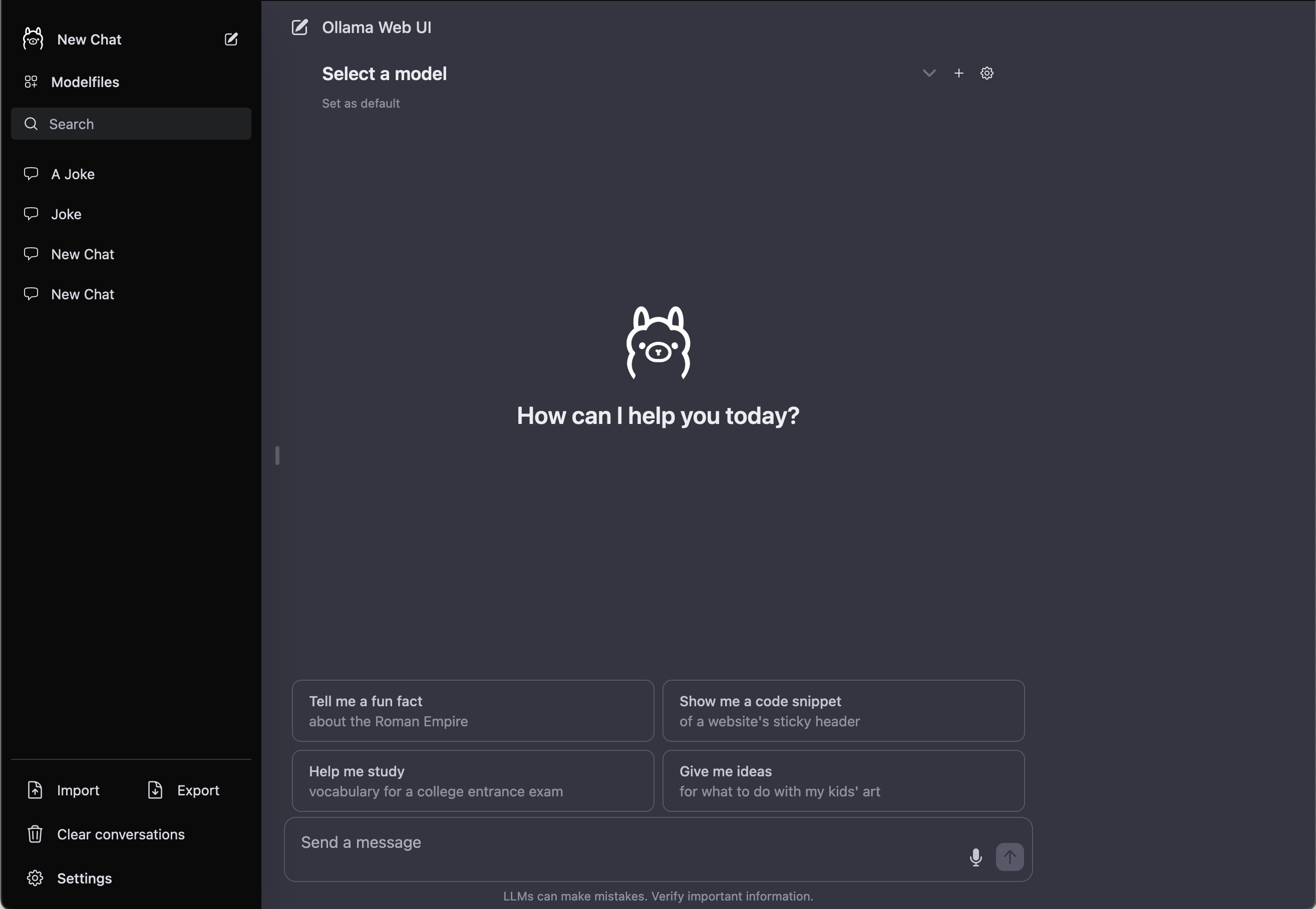Start voice input with the microphone icon
1316x909 pixels.
(x=976, y=857)
